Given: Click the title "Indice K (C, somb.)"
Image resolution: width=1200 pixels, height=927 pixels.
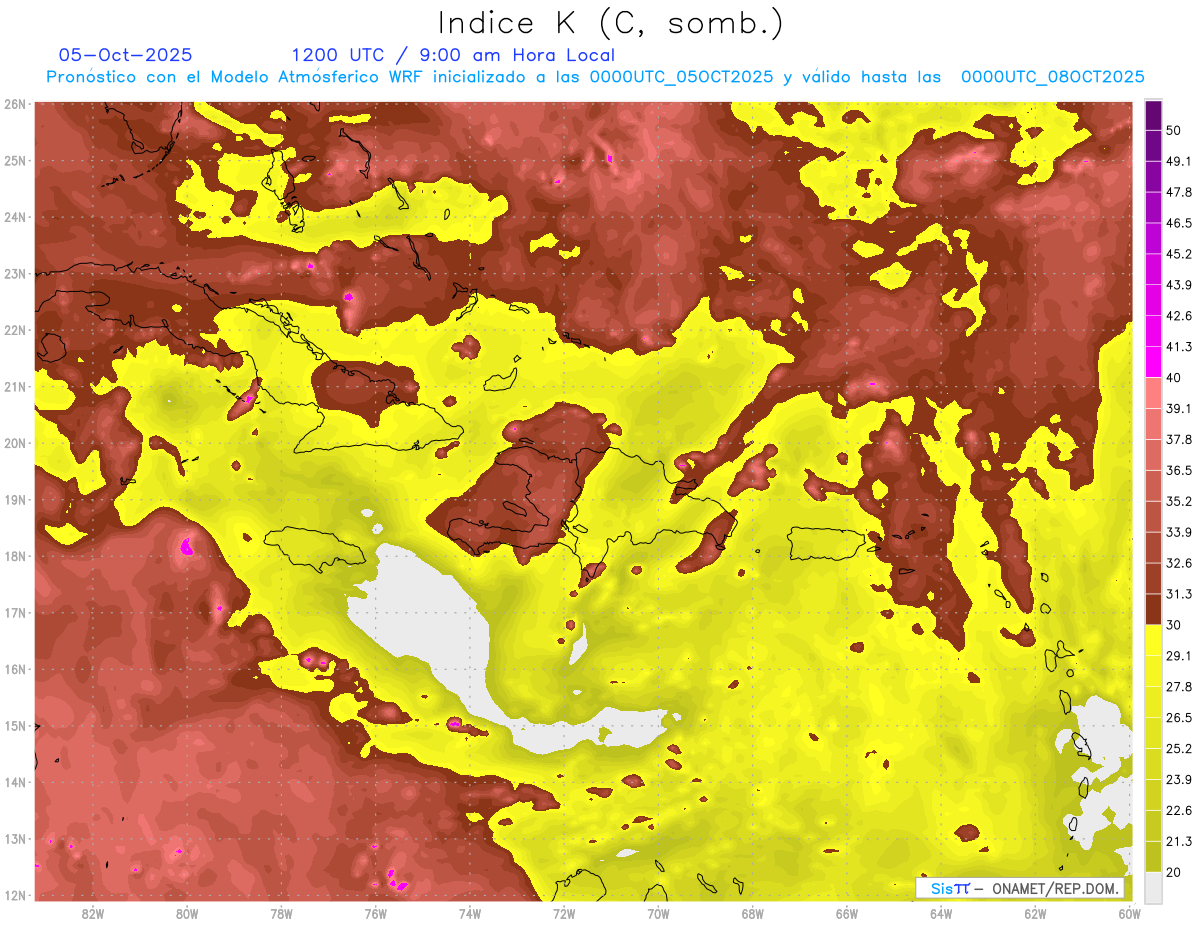Looking at the screenshot, I should [x=611, y=24].
